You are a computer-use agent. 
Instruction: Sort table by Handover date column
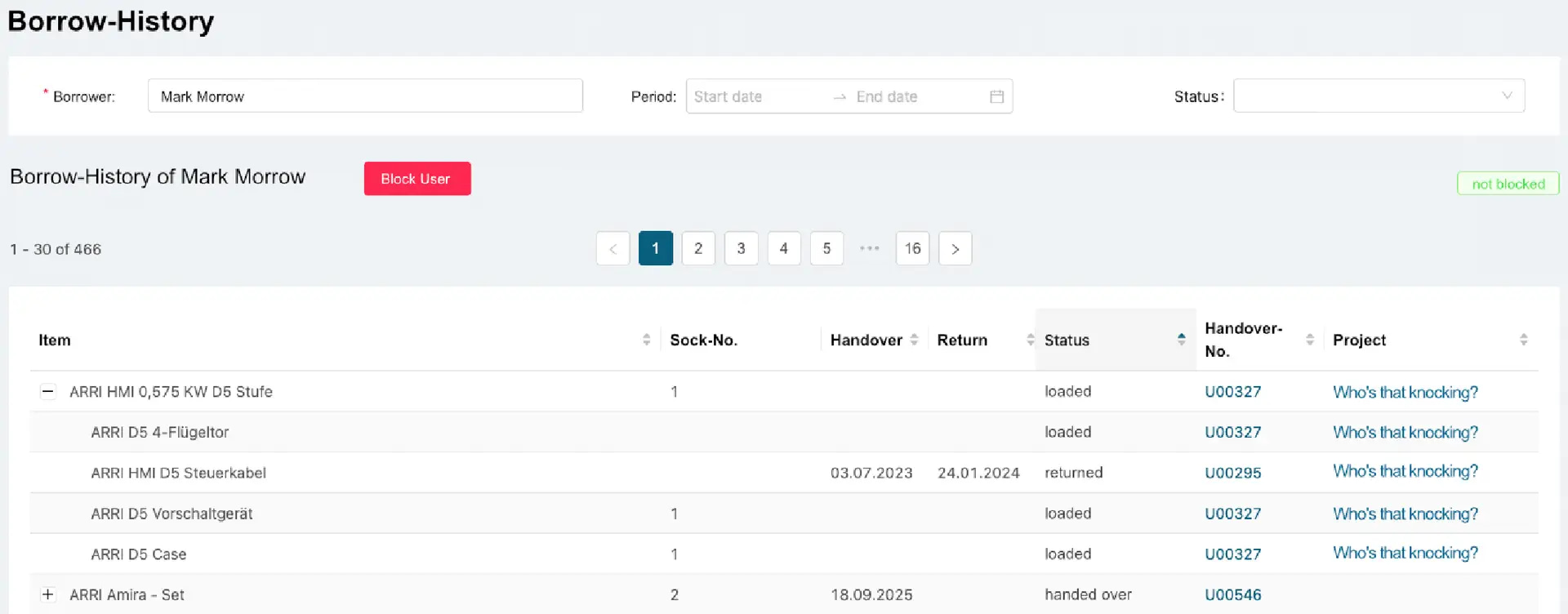tap(914, 340)
